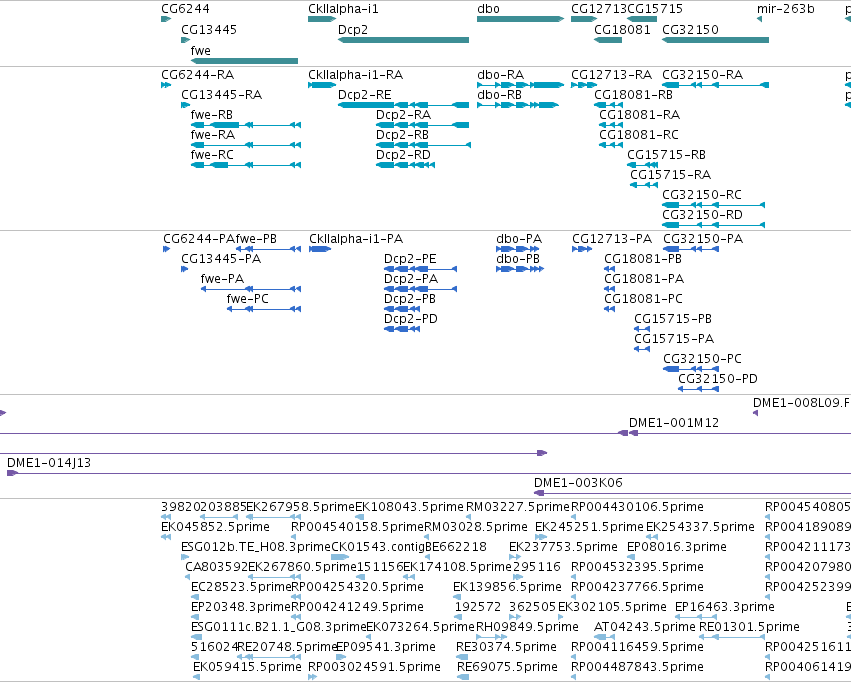Screen dimensions: 851x682
Task: Click EST label EK245251.5prime
Action: 589,527
